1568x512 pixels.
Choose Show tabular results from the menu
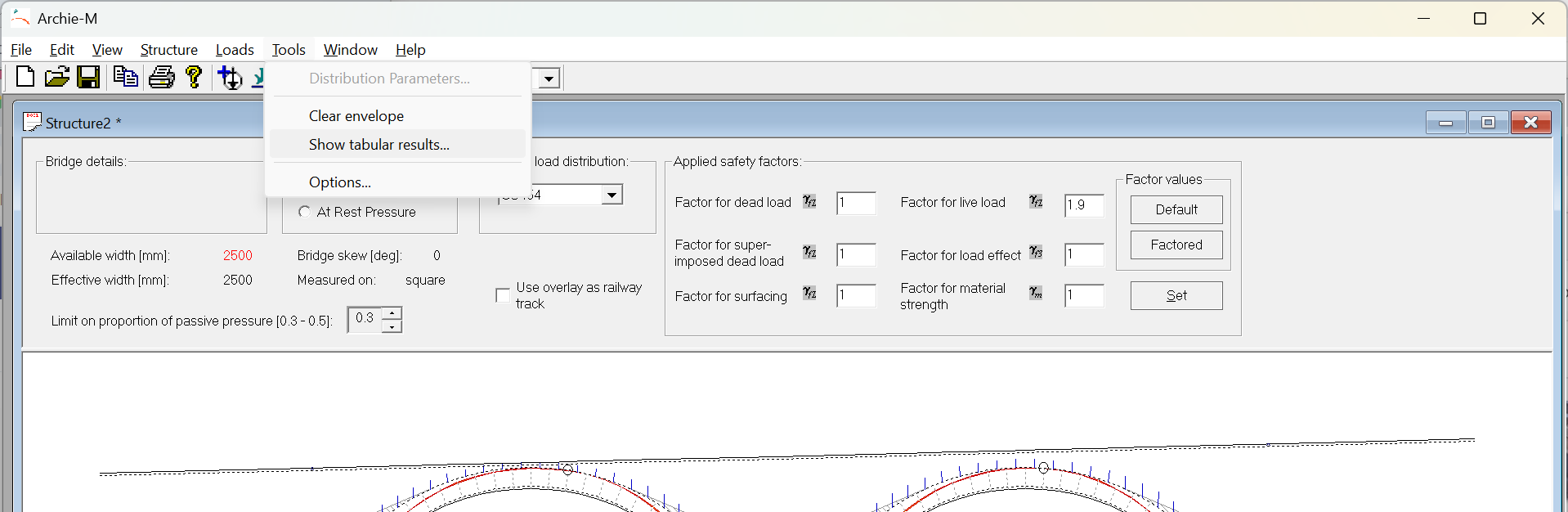[397, 145]
